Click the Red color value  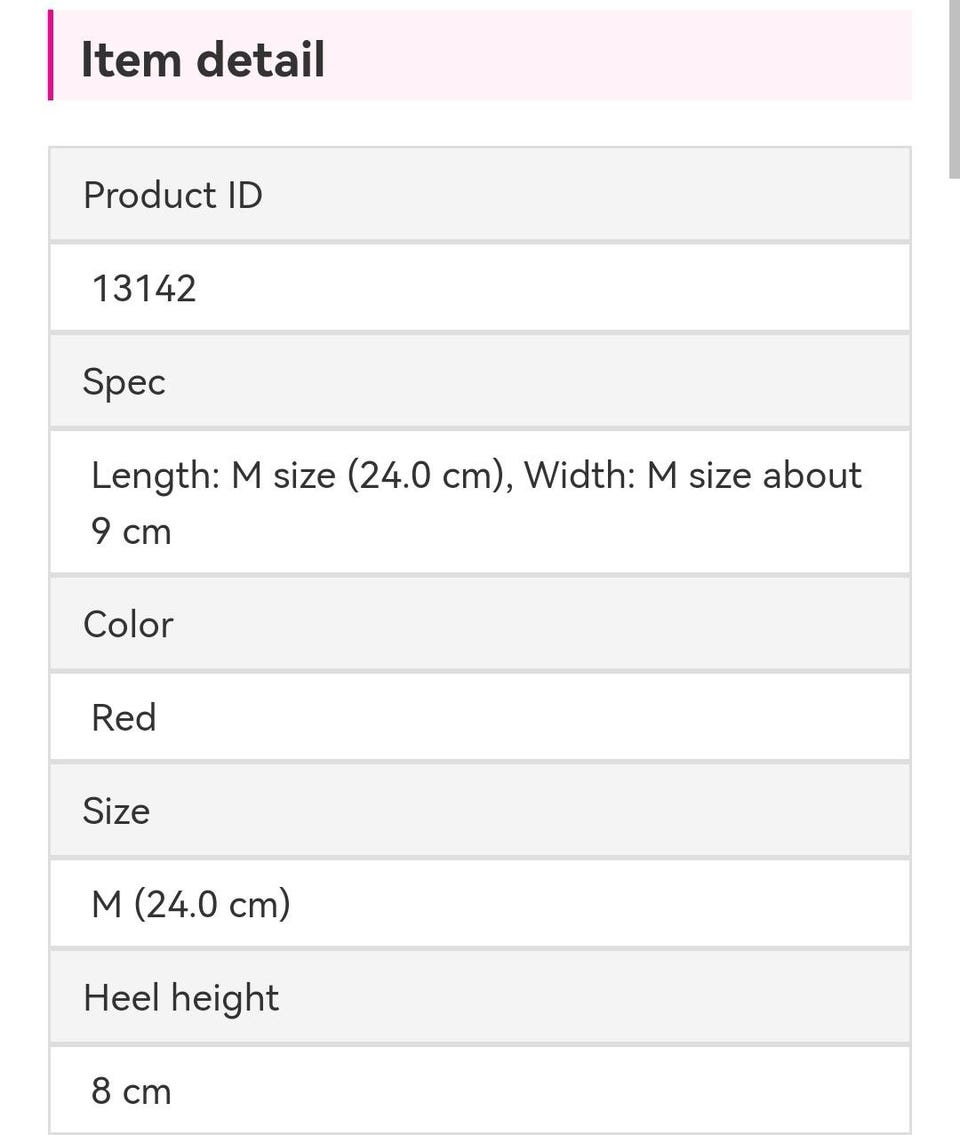tap(124, 718)
